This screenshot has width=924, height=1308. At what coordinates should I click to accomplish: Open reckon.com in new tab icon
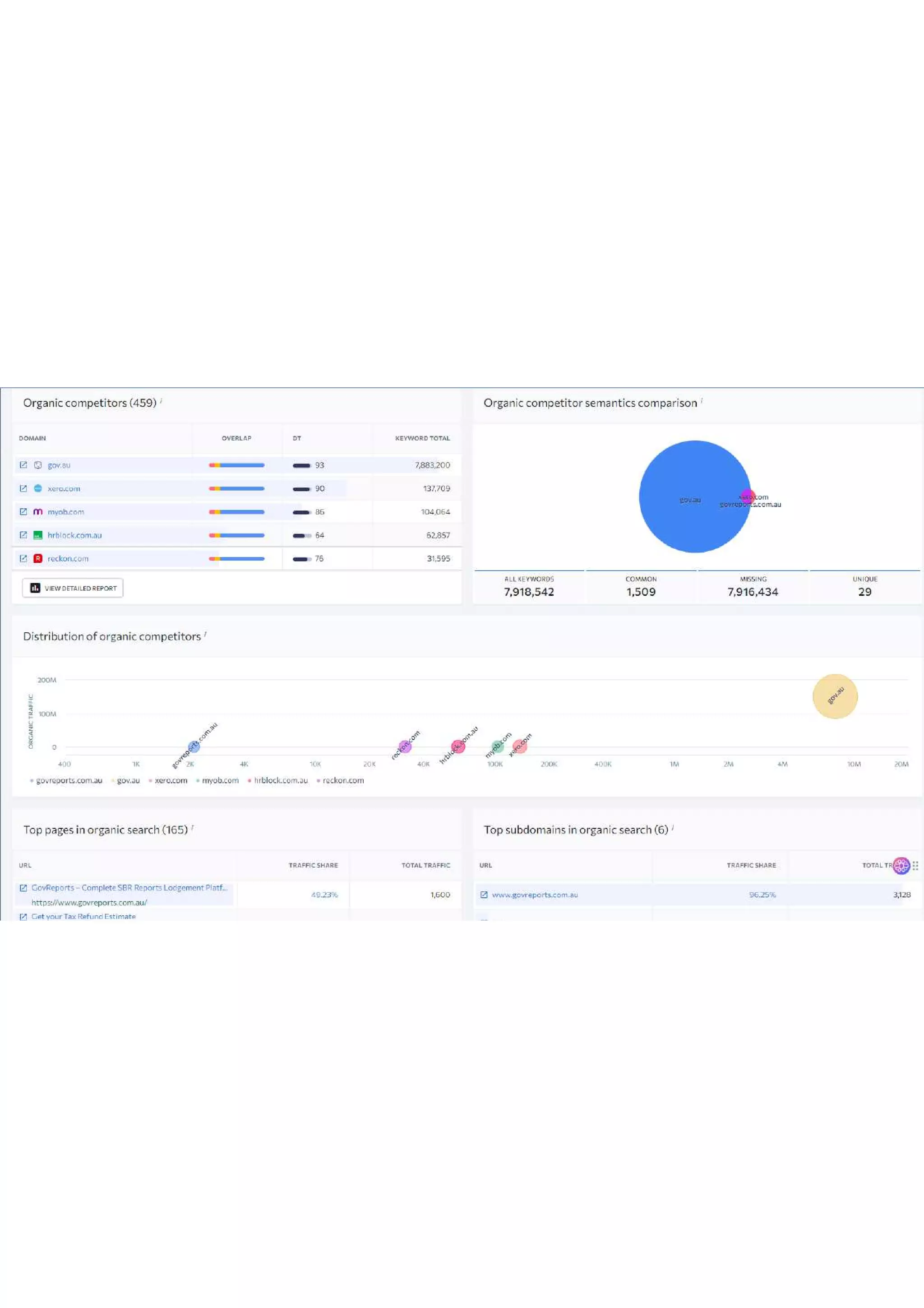point(23,558)
